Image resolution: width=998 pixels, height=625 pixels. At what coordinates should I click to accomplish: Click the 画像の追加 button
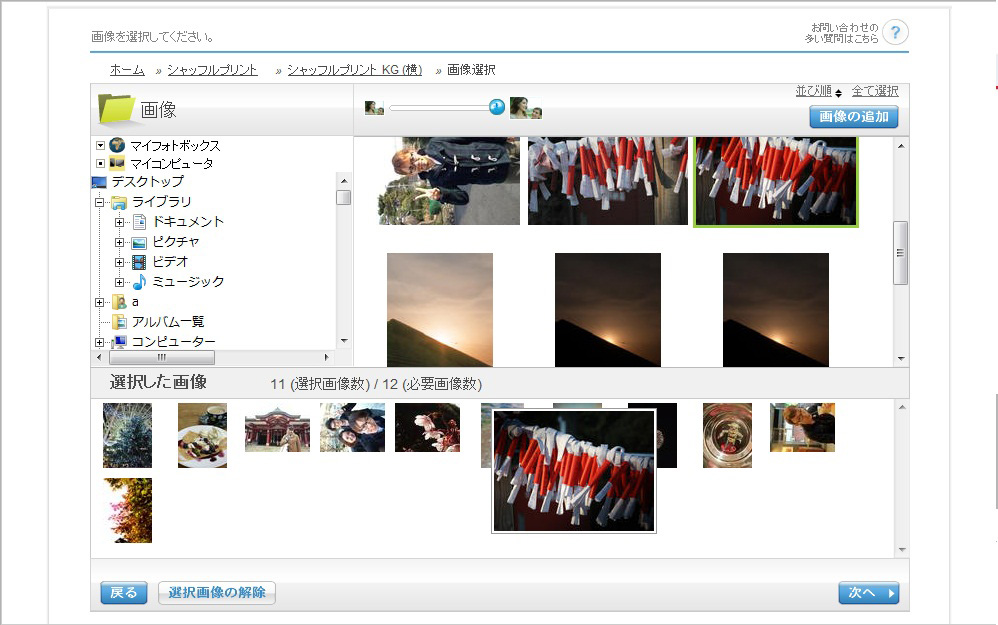[853, 117]
